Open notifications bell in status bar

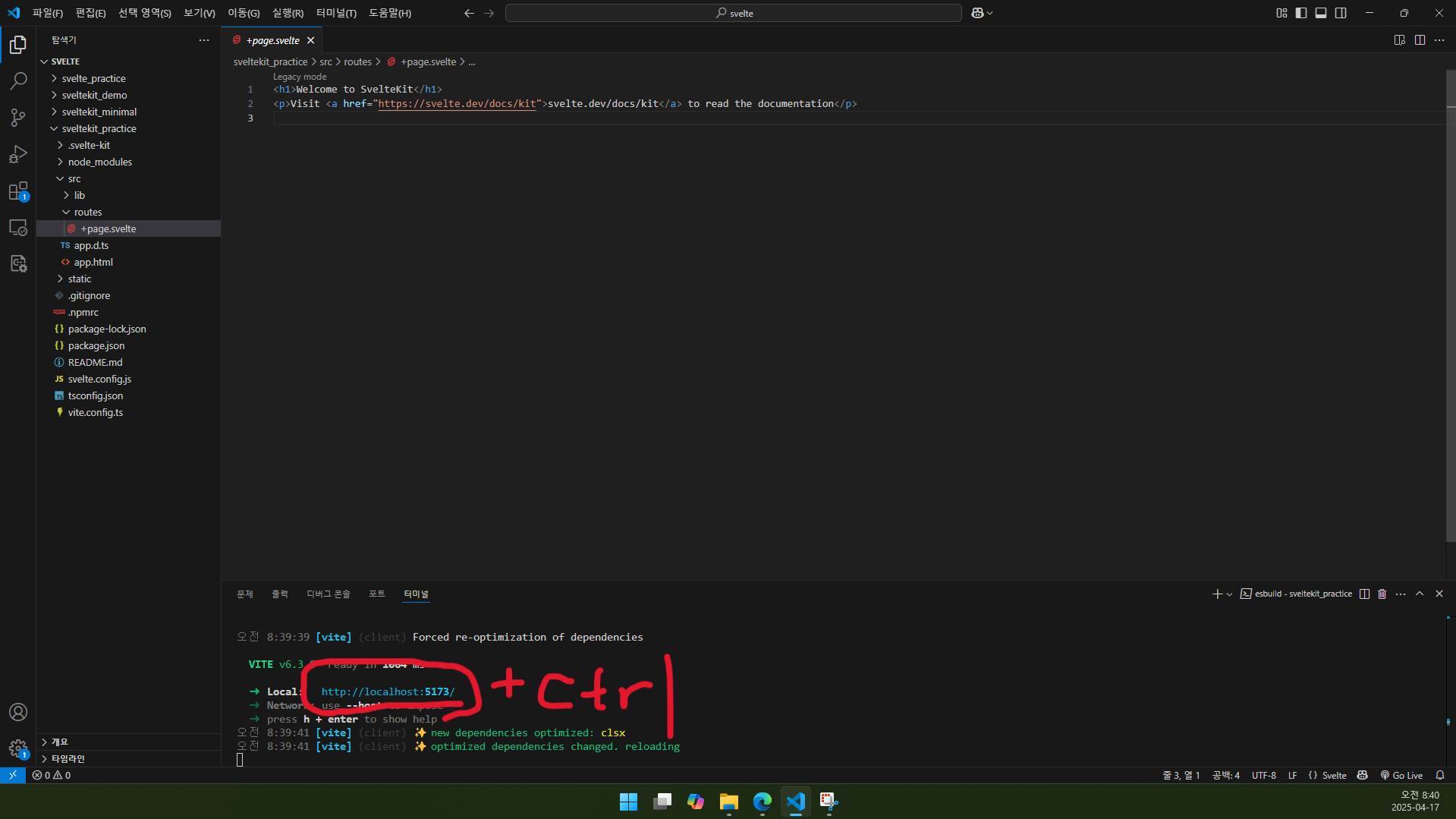1440,775
